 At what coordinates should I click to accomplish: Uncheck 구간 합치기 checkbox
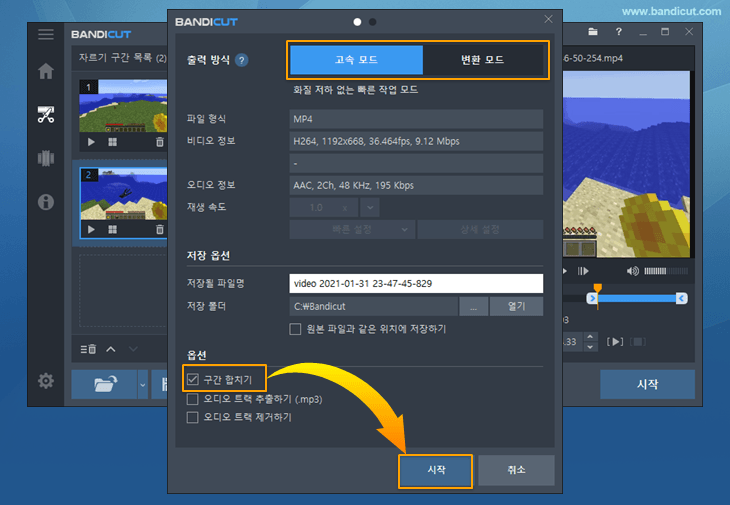193,379
